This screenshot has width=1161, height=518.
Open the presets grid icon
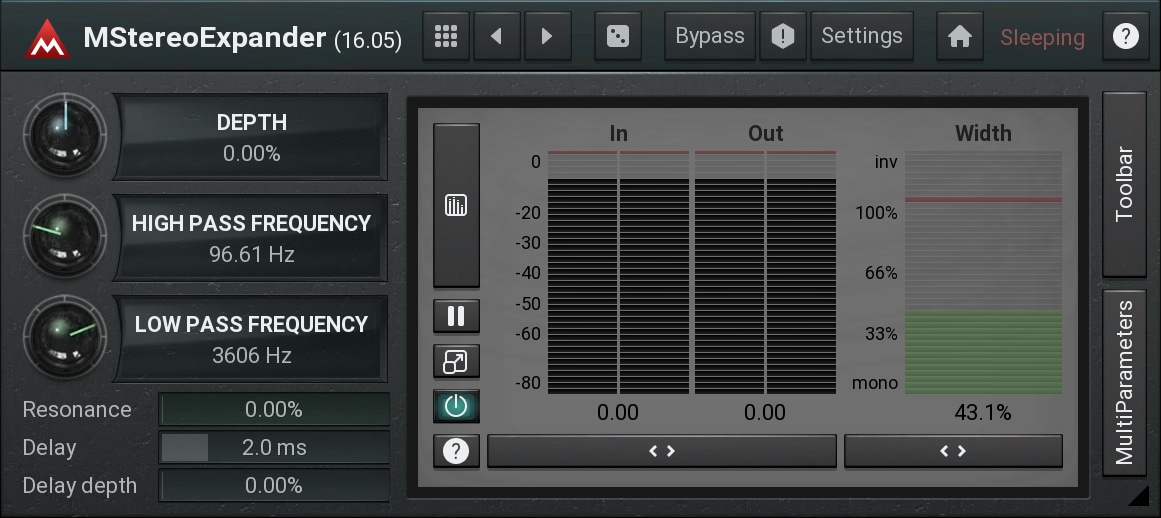pos(446,36)
